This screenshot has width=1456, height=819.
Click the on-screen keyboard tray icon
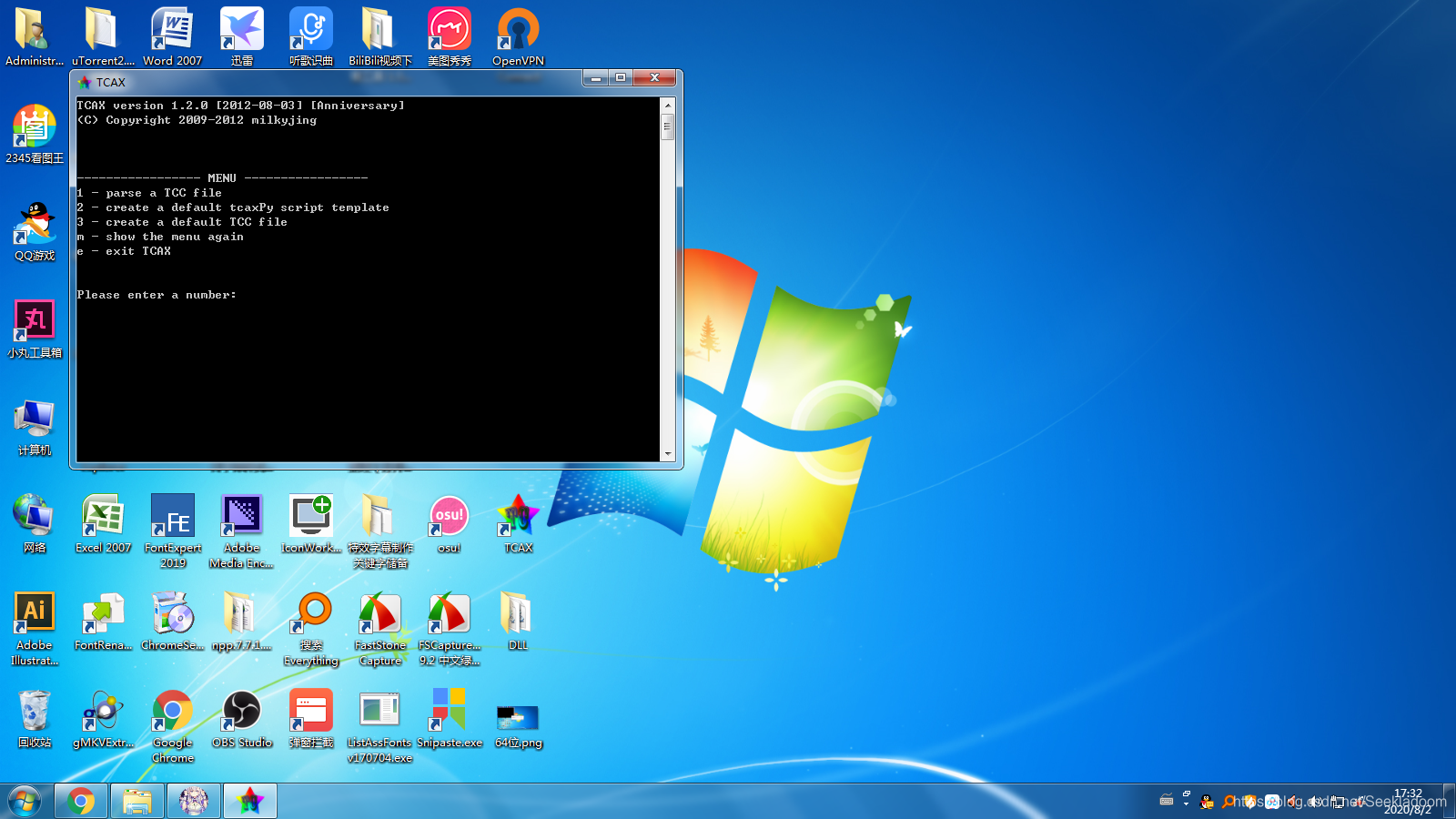(x=1167, y=801)
